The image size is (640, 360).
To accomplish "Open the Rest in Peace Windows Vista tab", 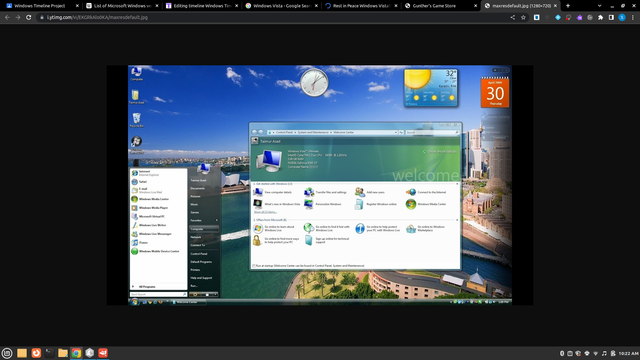I will point(361,6).
